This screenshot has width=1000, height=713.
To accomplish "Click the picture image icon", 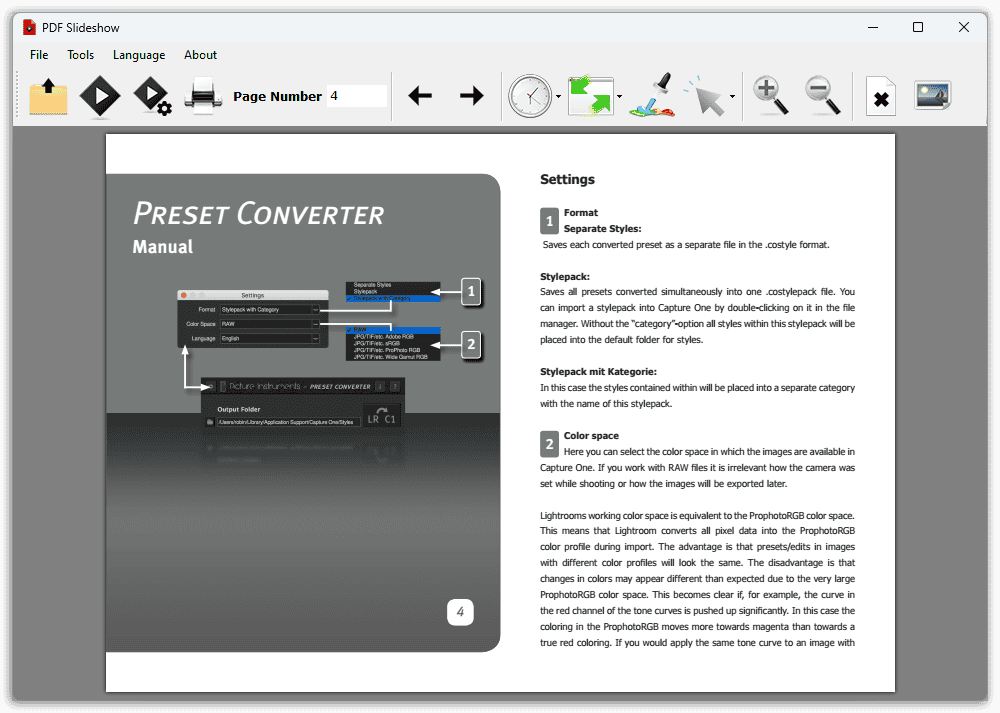I will [932, 96].
